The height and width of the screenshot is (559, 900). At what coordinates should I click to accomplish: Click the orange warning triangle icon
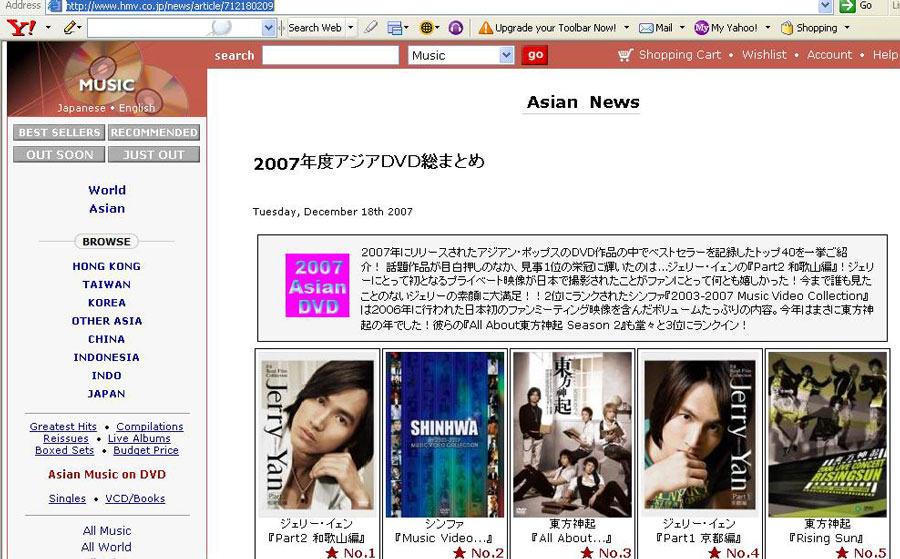pyautogui.click(x=486, y=28)
